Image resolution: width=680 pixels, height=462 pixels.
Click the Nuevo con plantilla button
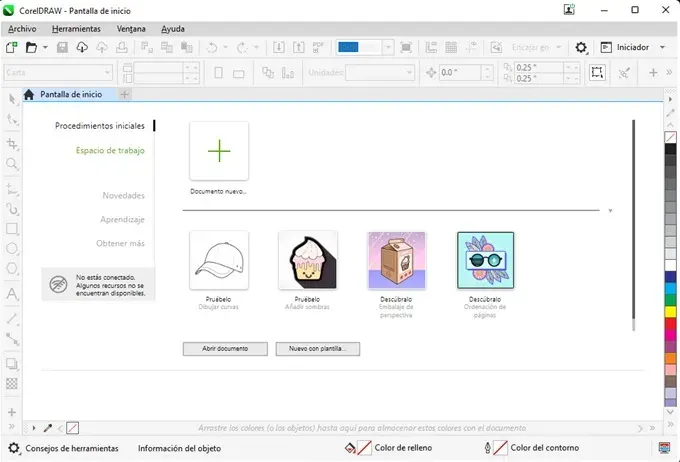(x=318, y=349)
